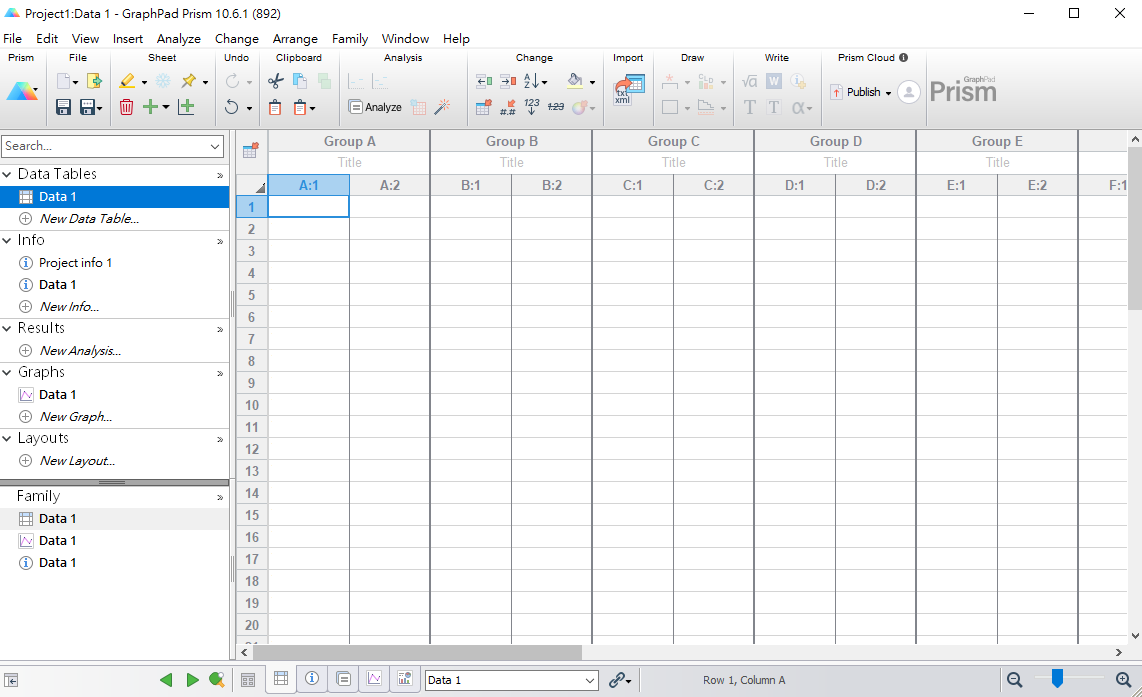This screenshot has height=697, width=1142.
Task: Click the change decimal format icon
Action: tap(508, 107)
